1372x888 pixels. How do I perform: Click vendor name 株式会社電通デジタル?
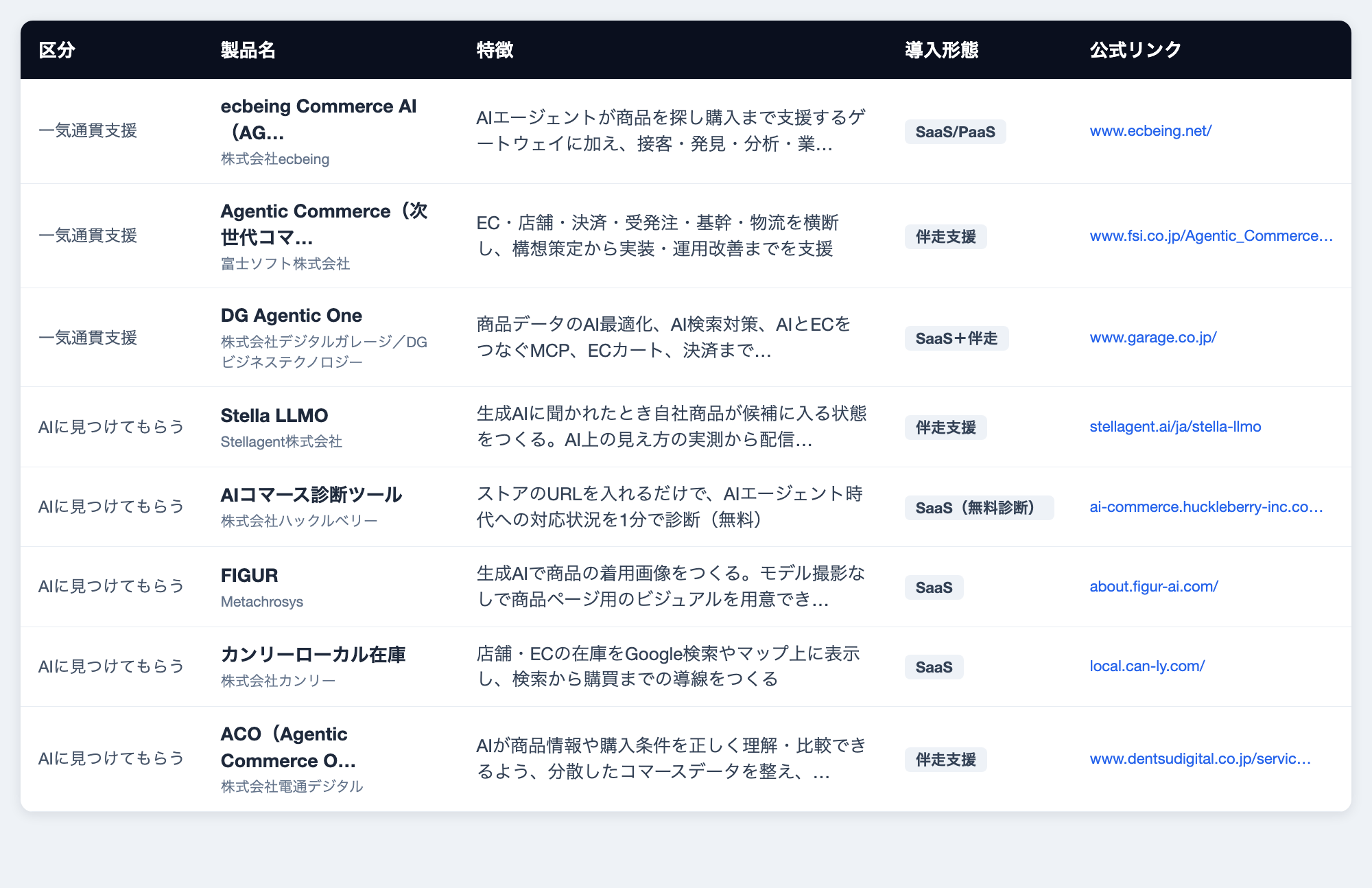[292, 786]
